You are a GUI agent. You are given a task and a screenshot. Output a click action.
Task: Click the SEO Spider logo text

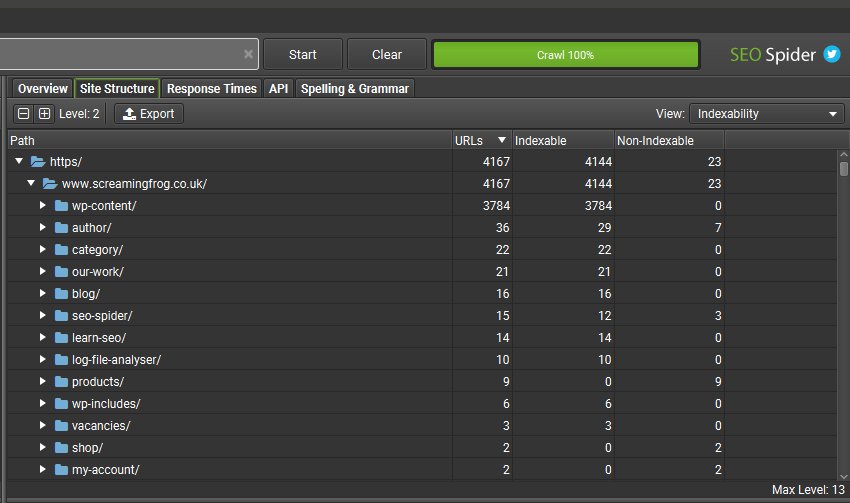pos(772,55)
